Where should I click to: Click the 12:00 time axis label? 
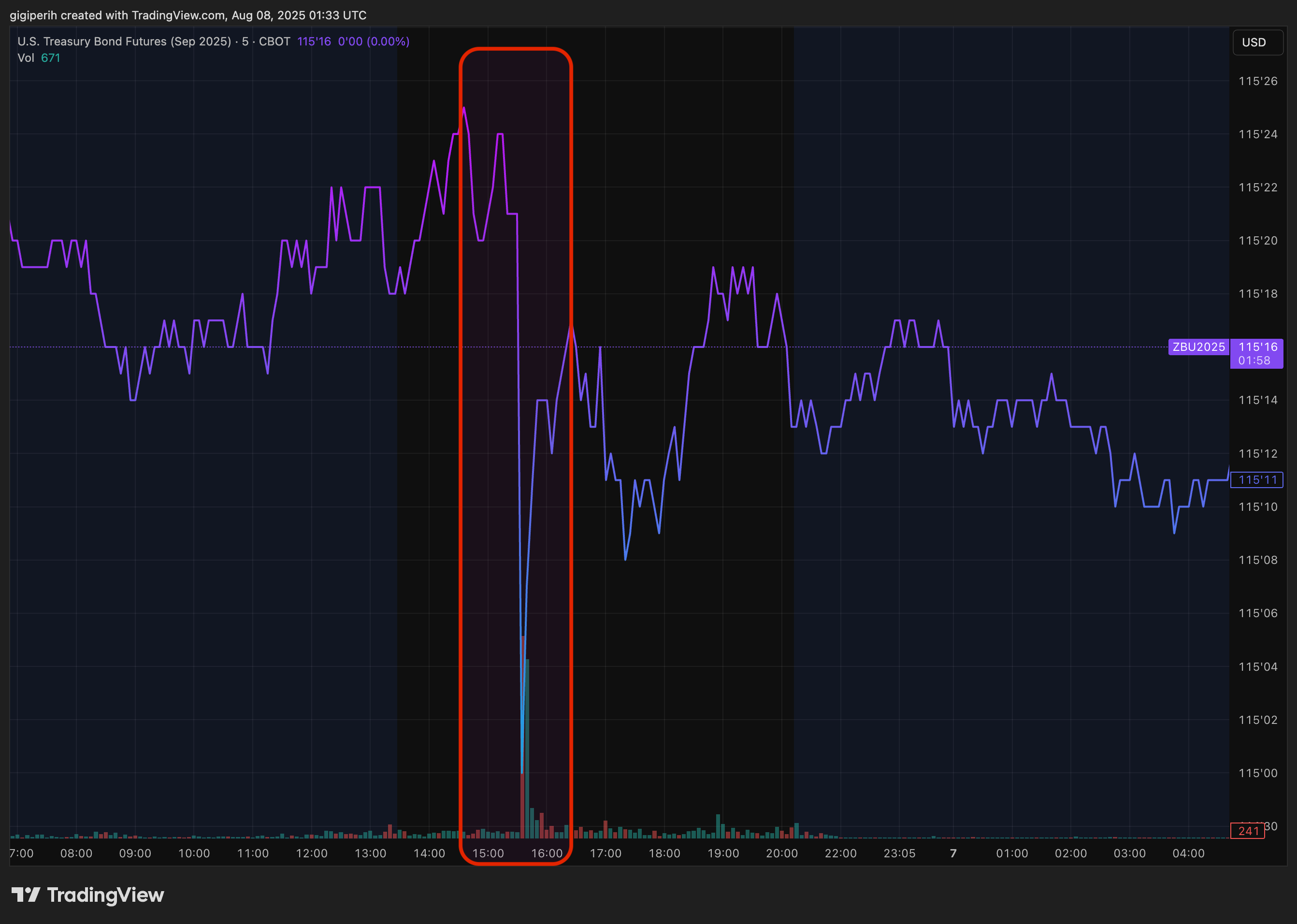click(x=312, y=853)
